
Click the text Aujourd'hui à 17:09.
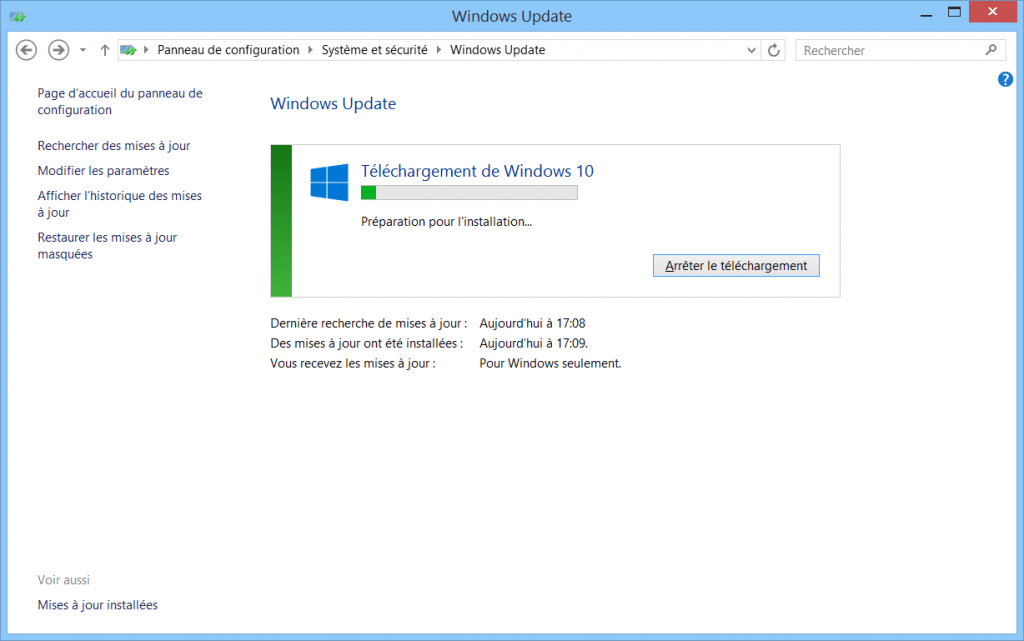tap(534, 343)
